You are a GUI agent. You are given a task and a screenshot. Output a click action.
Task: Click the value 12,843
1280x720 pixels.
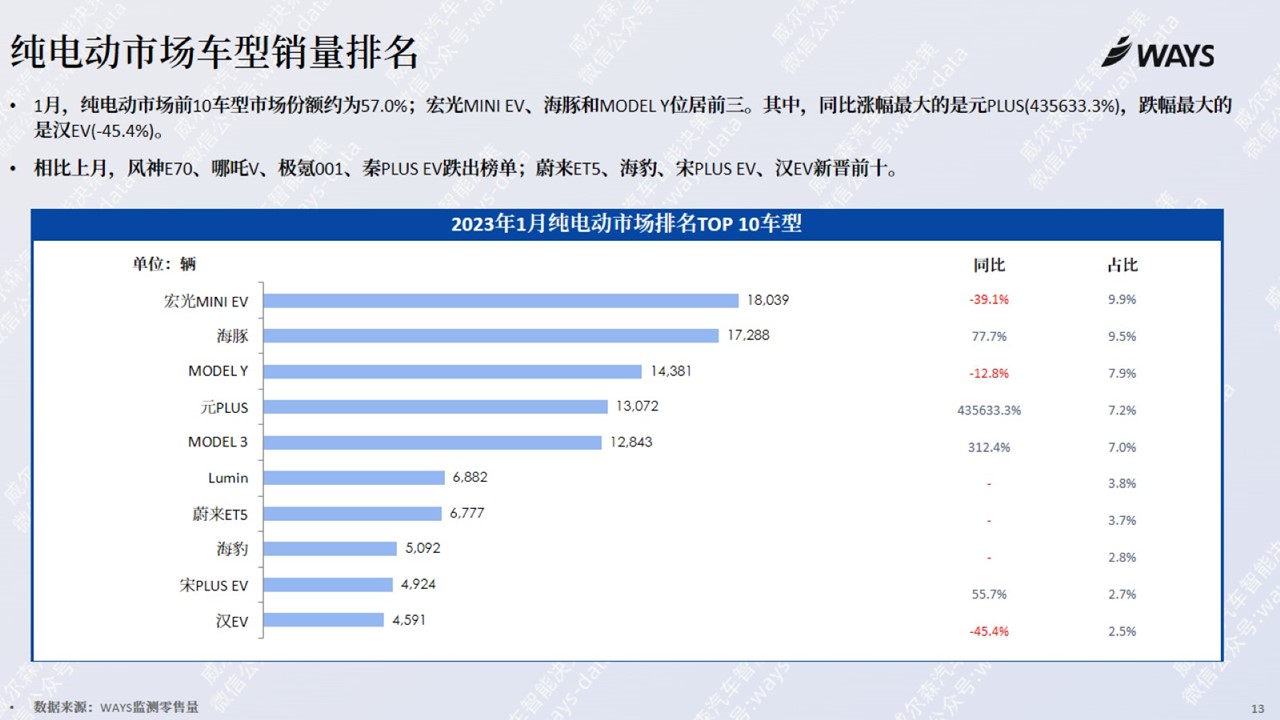point(631,442)
